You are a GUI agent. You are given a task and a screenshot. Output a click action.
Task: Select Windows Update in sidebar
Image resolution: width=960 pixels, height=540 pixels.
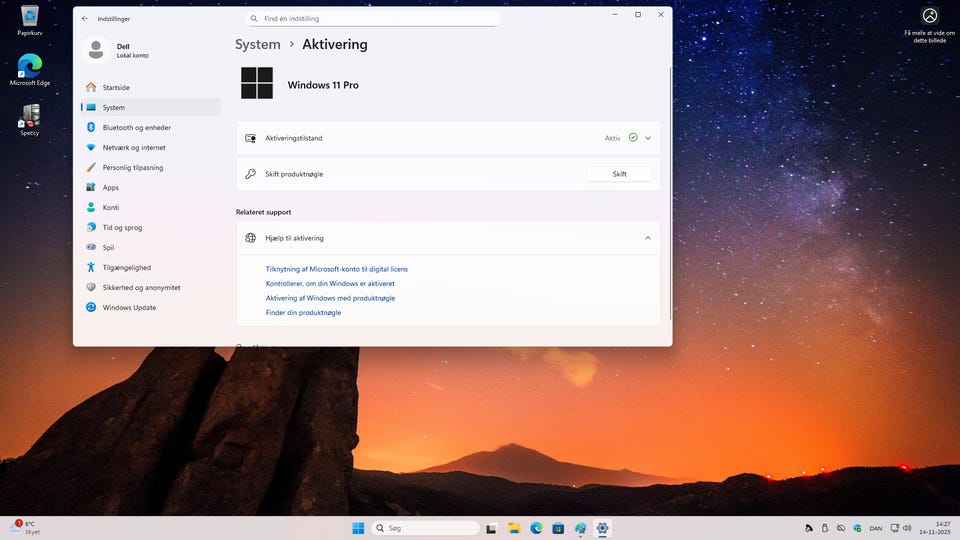(129, 308)
